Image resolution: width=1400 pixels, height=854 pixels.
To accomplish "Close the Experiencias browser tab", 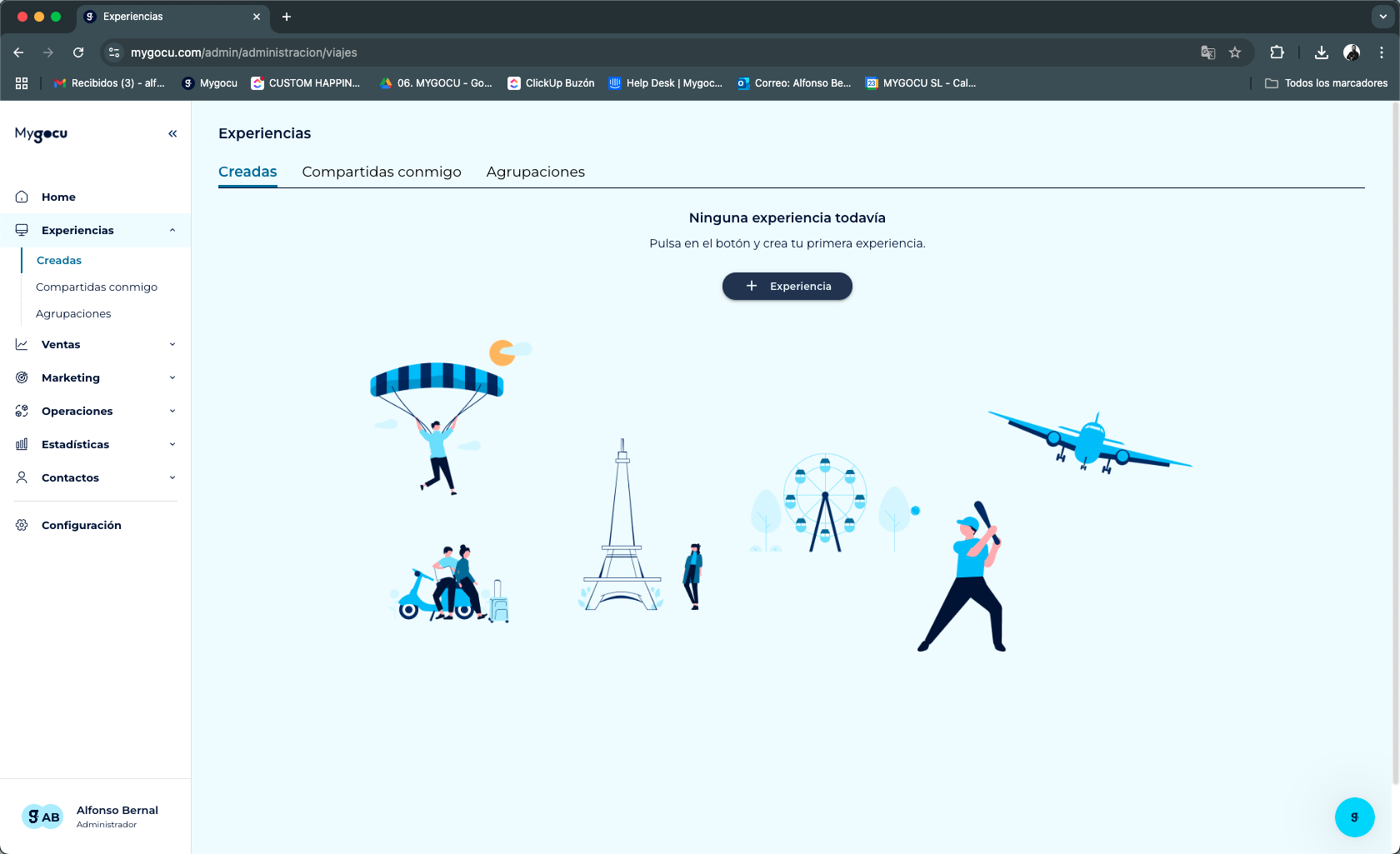I will 257,17.
